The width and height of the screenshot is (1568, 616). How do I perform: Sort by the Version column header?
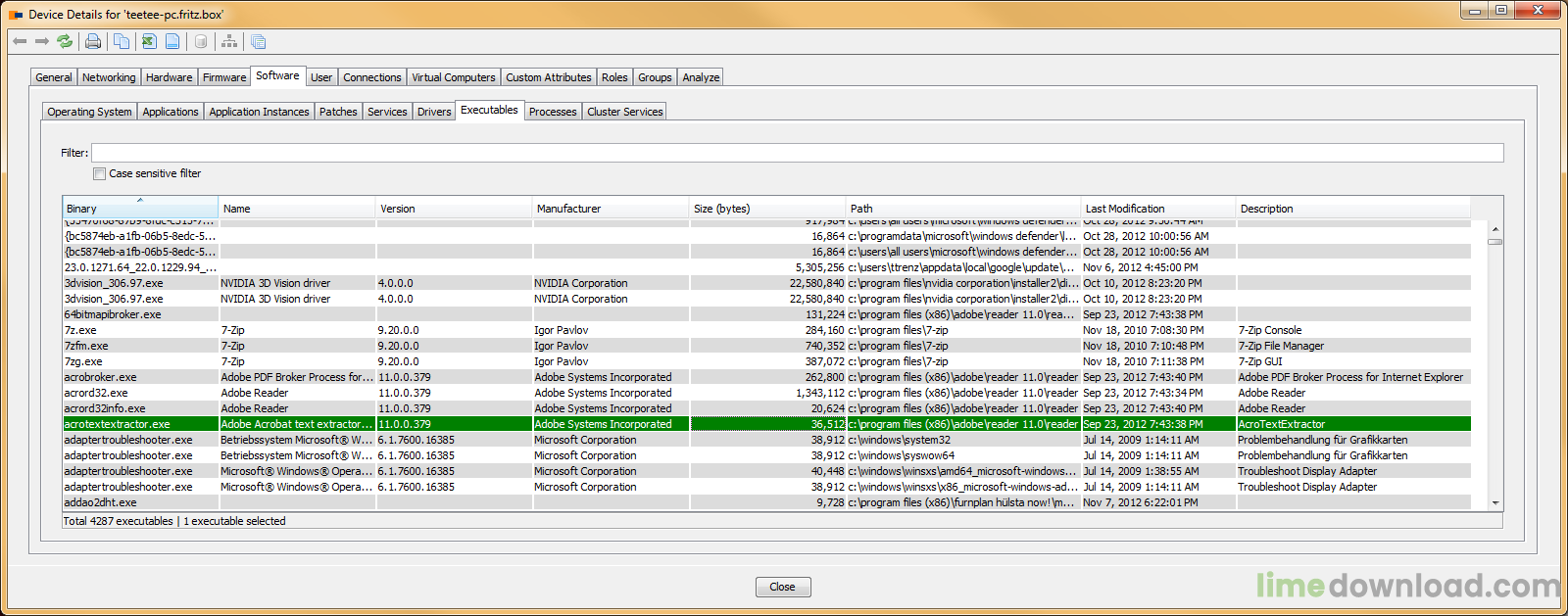pyautogui.click(x=454, y=209)
